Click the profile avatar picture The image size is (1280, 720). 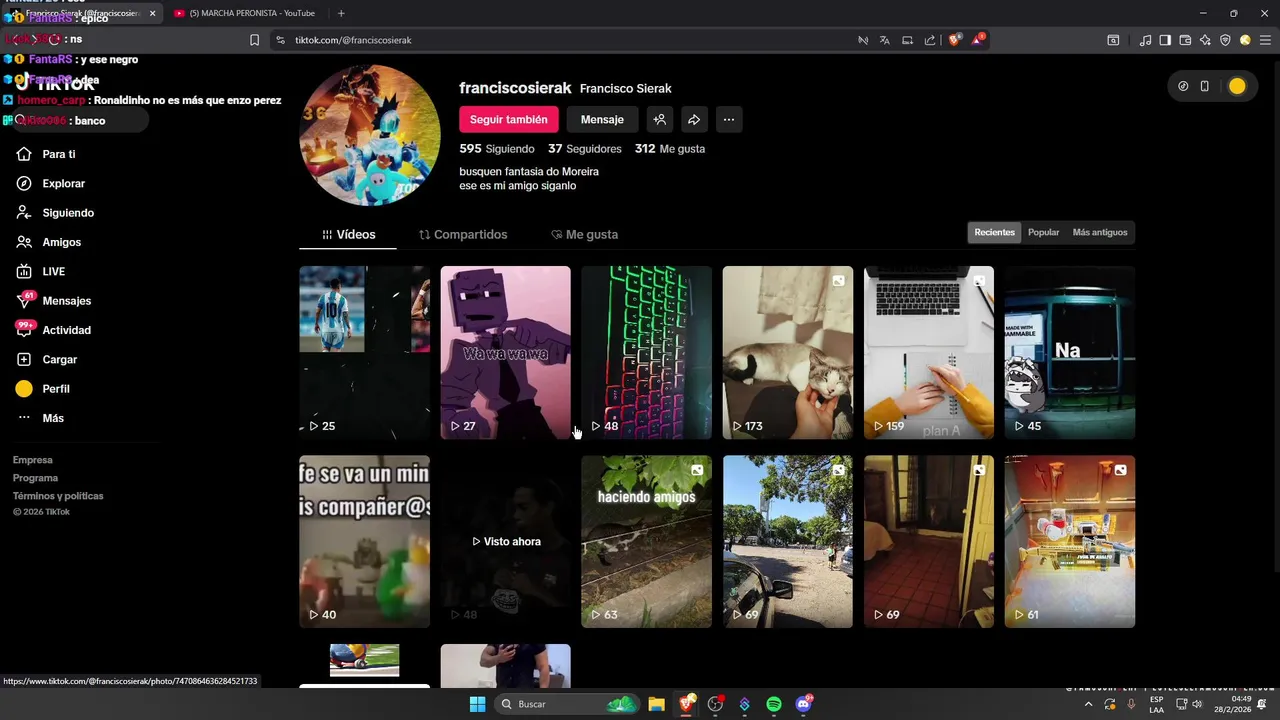click(370, 135)
